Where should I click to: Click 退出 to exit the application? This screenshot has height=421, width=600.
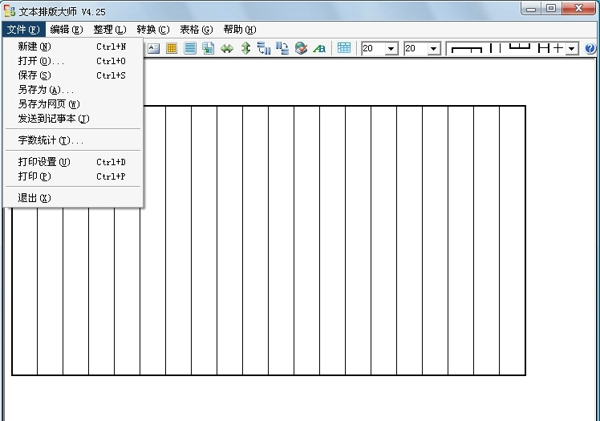(x=34, y=198)
